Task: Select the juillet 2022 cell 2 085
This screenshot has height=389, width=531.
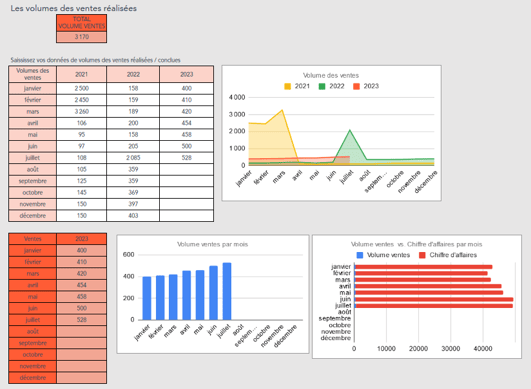Action: point(133,157)
